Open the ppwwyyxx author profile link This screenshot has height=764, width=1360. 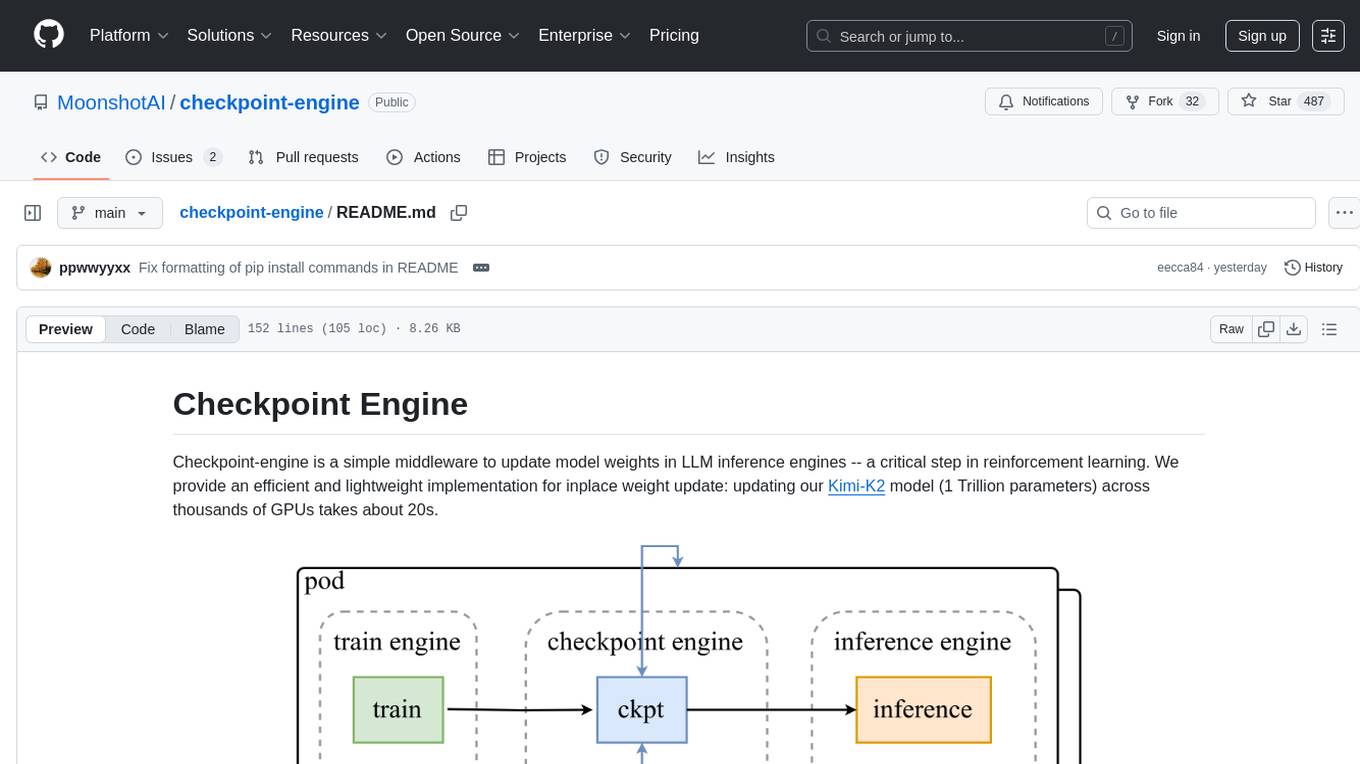pos(94,268)
